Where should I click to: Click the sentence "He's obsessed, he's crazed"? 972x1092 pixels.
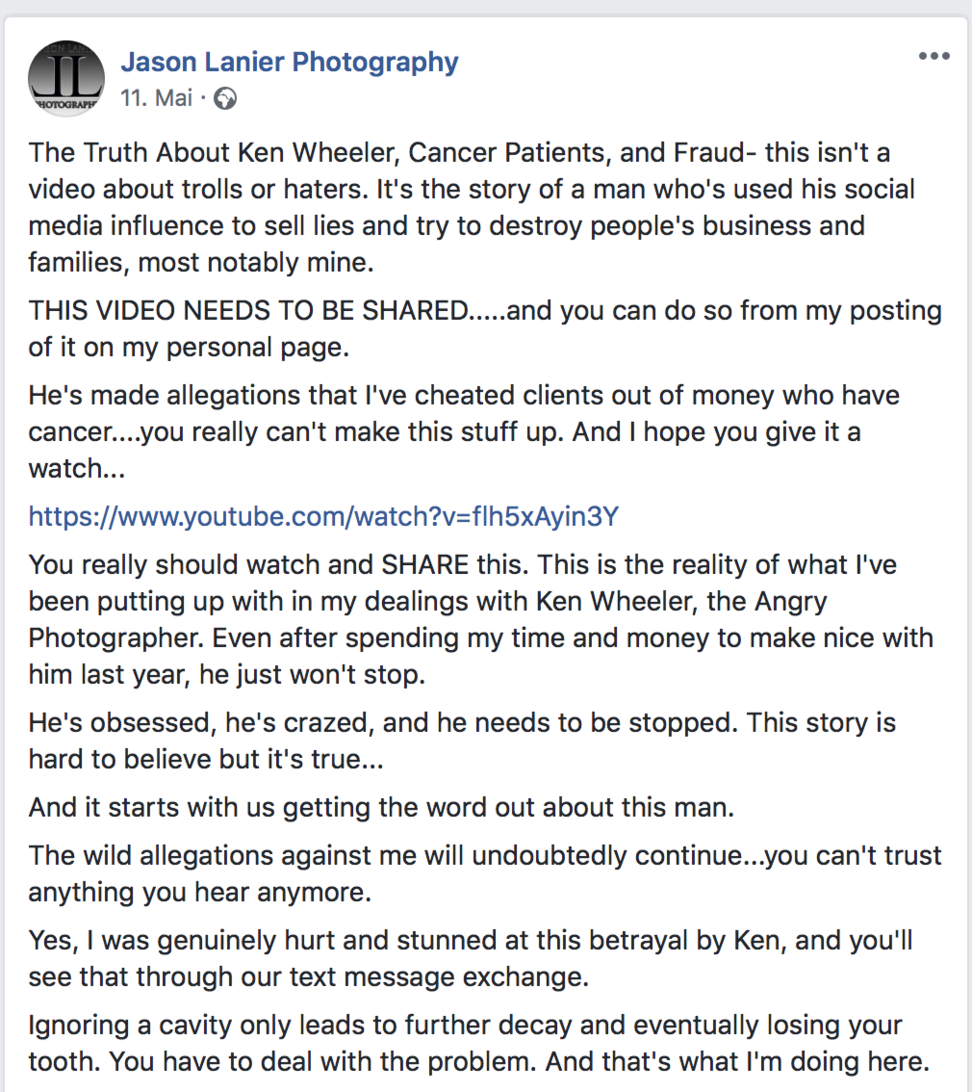(x=231, y=722)
